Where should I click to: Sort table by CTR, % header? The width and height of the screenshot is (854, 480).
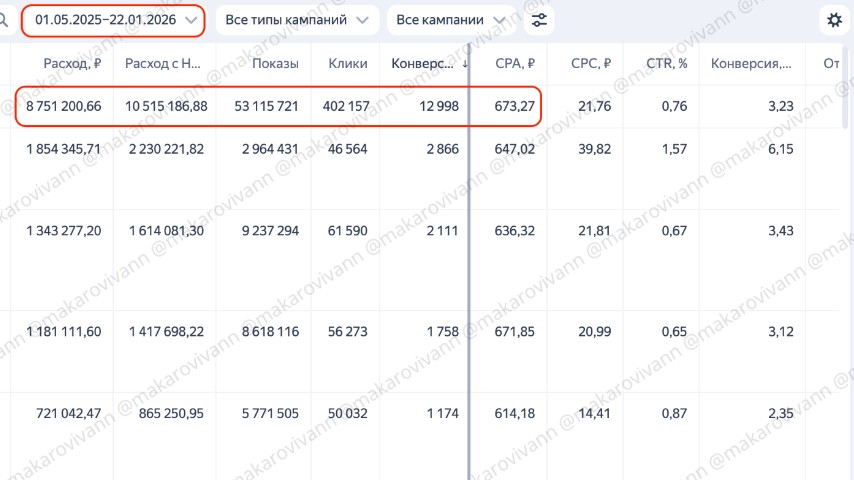pos(667,64)
